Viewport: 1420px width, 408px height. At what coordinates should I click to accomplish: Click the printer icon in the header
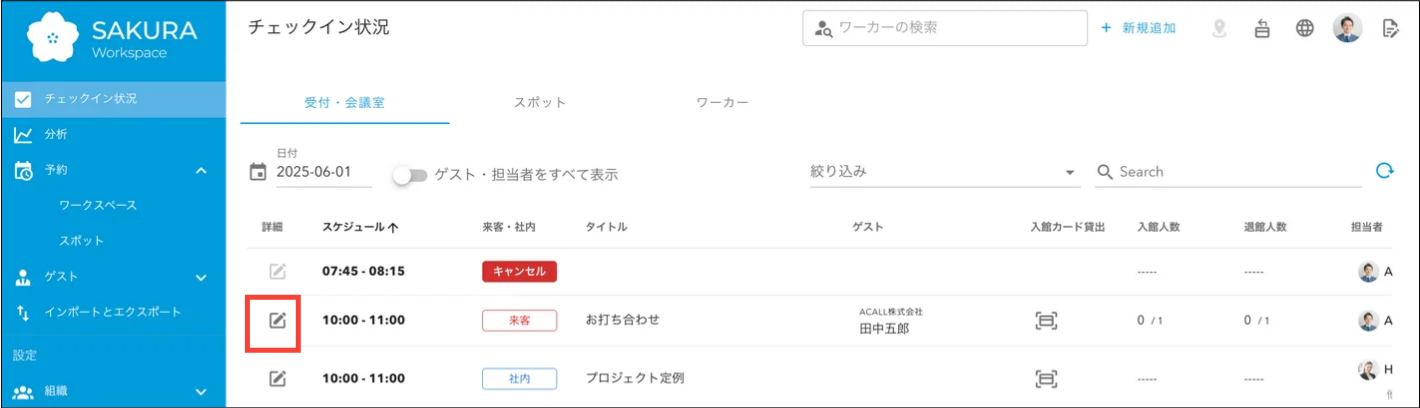(x=1262, y=28)
